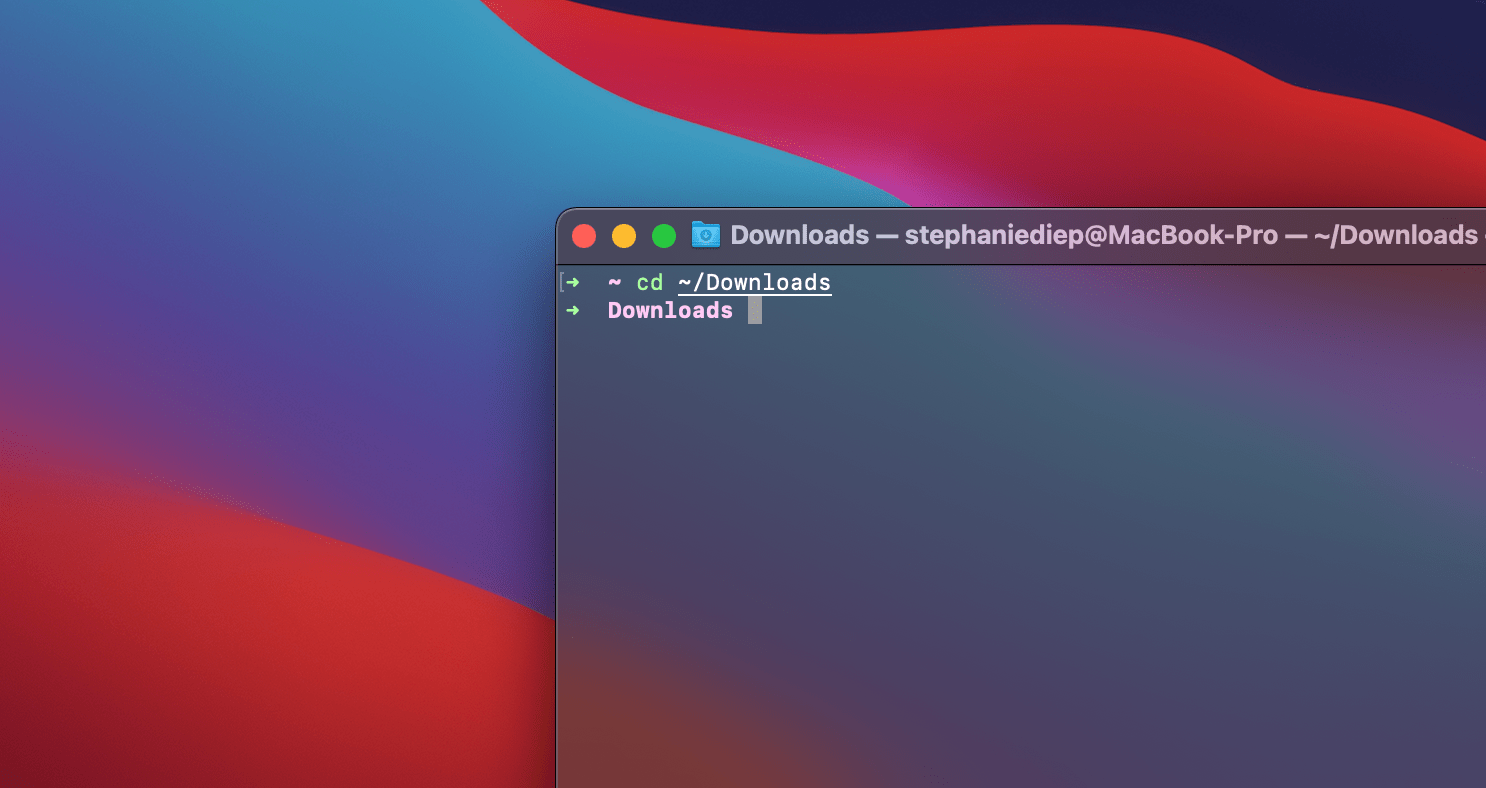This screenshot has height=788, width=1486.
Task: Click the Downloads folder icon in title bar
Action: (x=706, y=235)
